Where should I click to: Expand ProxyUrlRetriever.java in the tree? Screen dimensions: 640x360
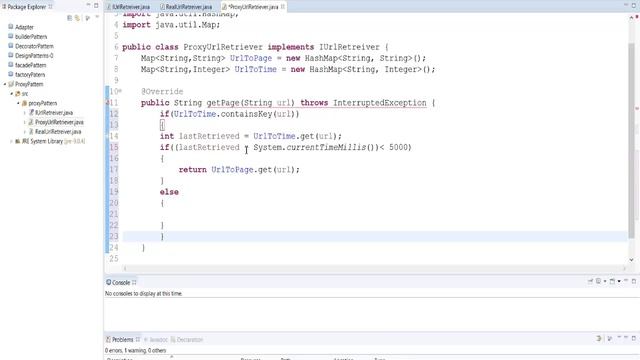point(24,122)
